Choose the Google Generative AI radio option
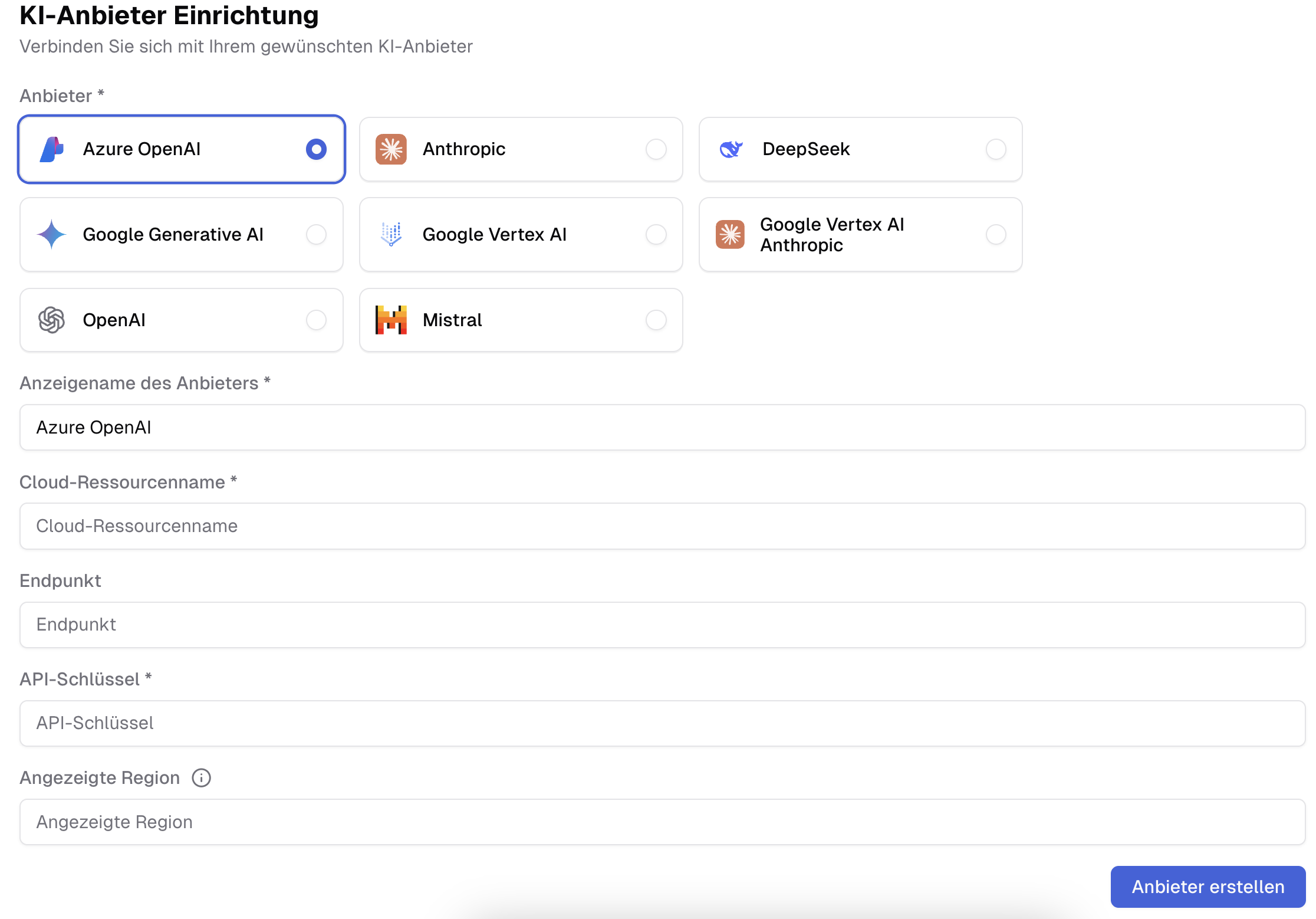The width and height of the screenshot is (1316, 919). (316, 234)
